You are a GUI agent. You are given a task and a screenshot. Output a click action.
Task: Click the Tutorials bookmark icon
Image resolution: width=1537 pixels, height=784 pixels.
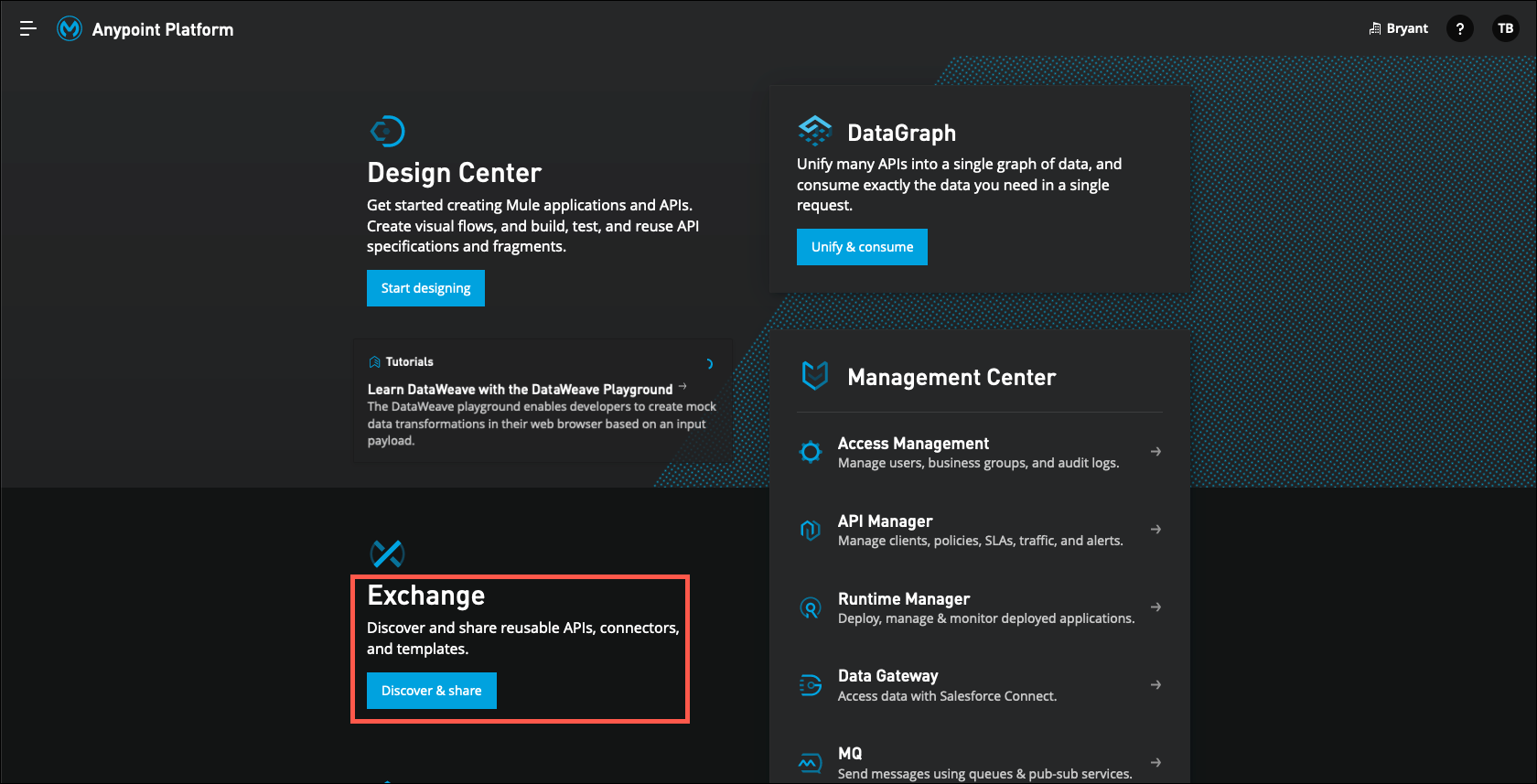374,362
